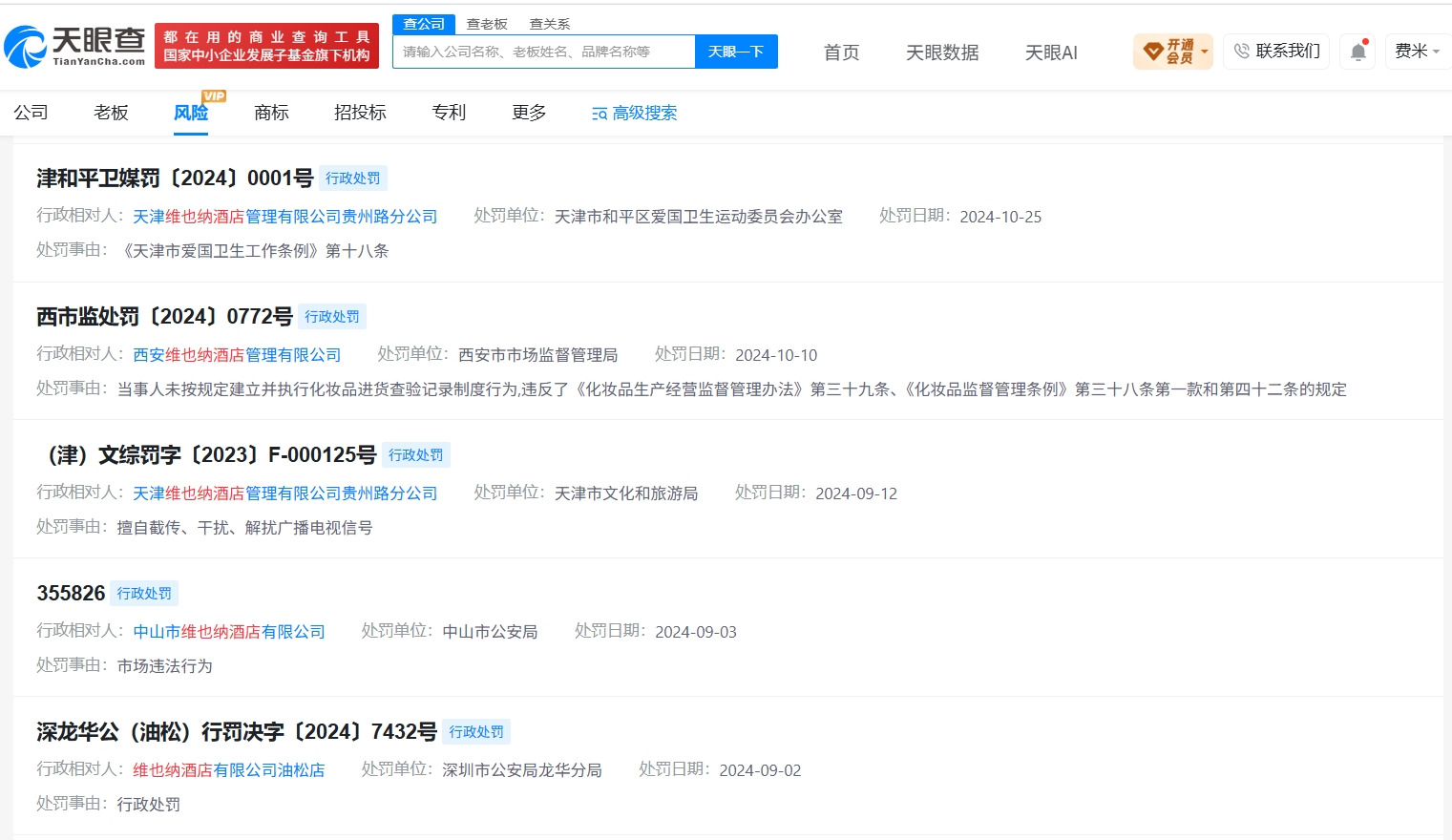Open record (津)文综罚字〔2023〕F-000125号

click(x=206, y=455)
